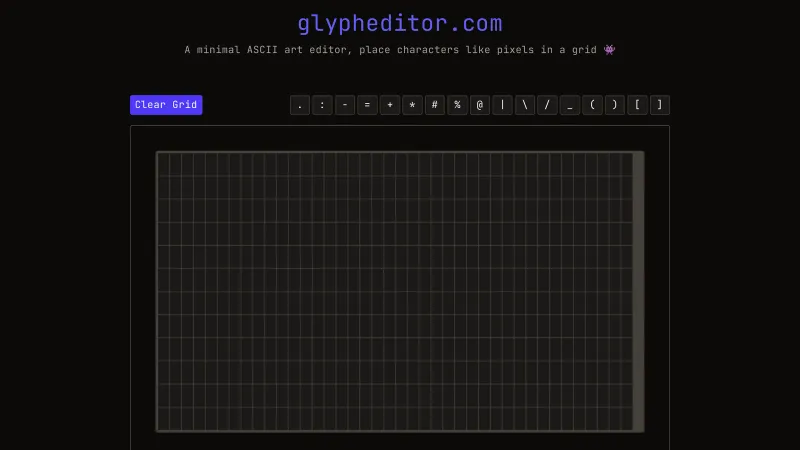This screenshot has width=800, height=450.
Task: Open the glypheditor.com title link
Action: (400, 23)
